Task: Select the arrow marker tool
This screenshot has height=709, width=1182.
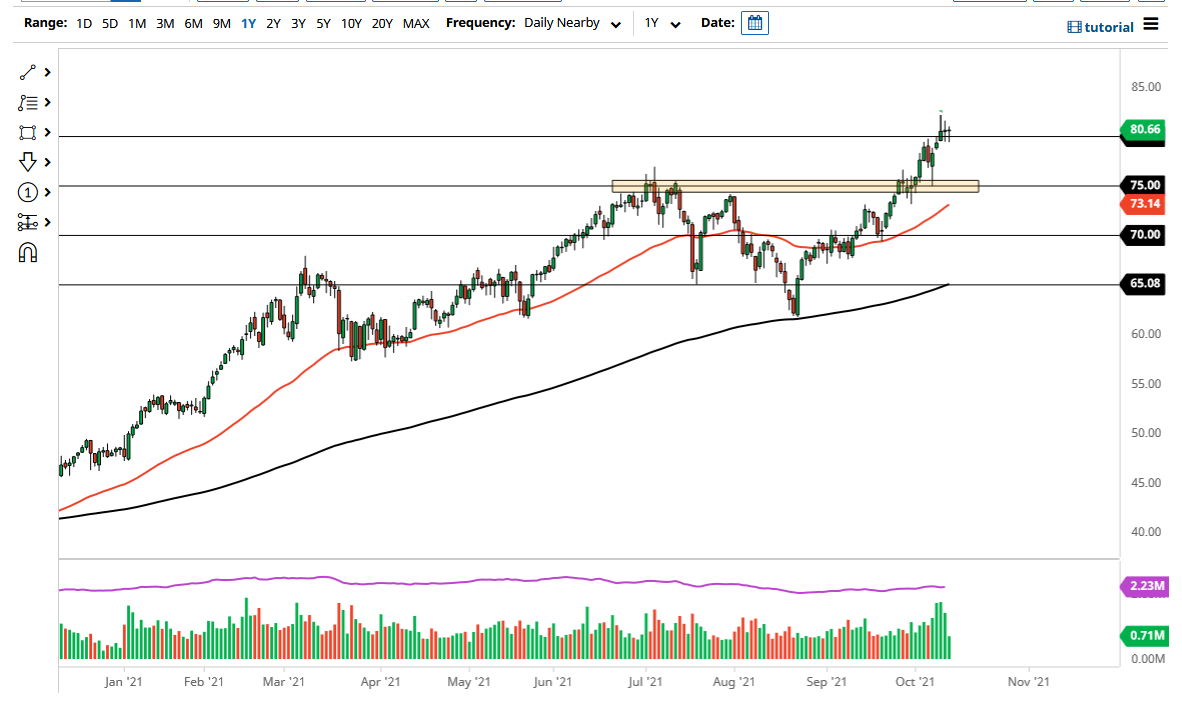Action: tap(27, 161)
